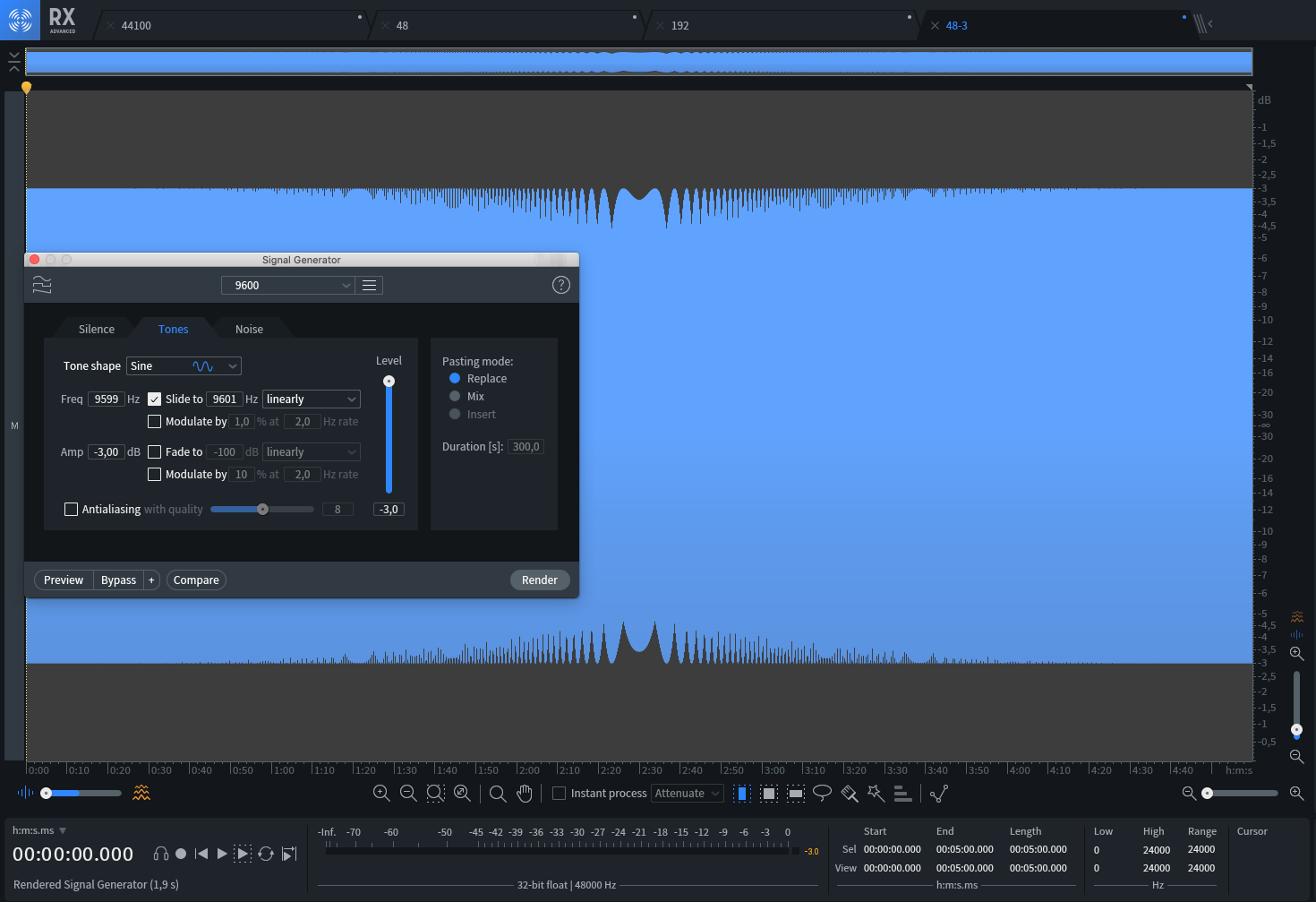Play only the selection

click(x=243, y=854)
